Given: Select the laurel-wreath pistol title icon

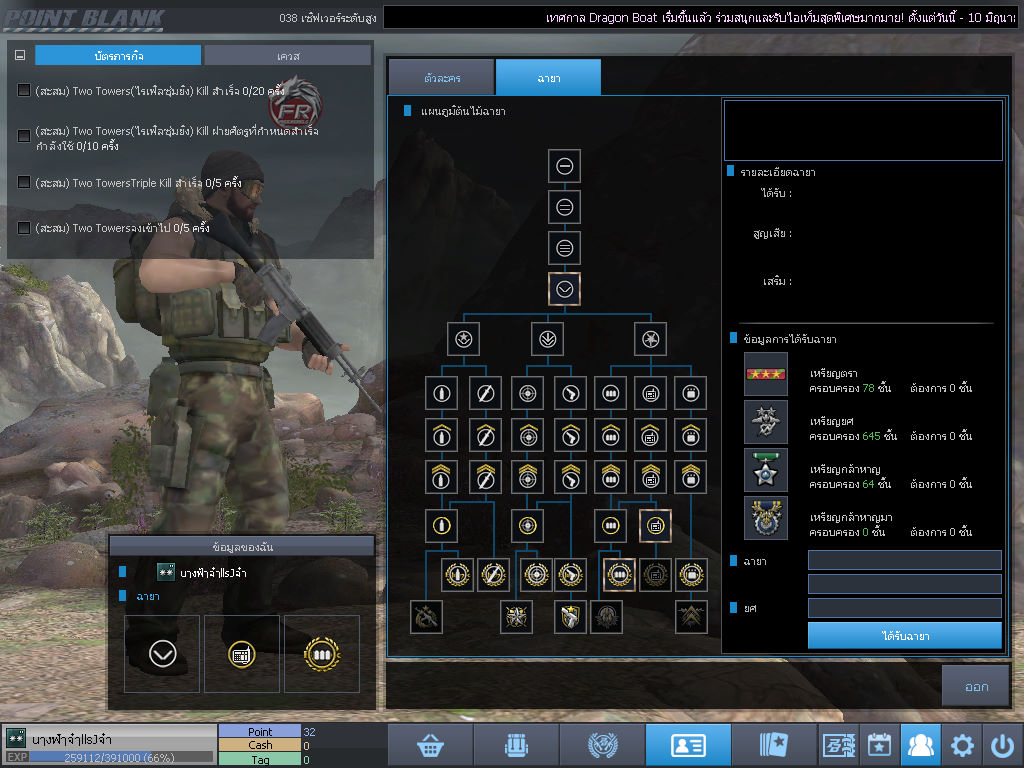Looking at the screenshot, I should [570, 575].
